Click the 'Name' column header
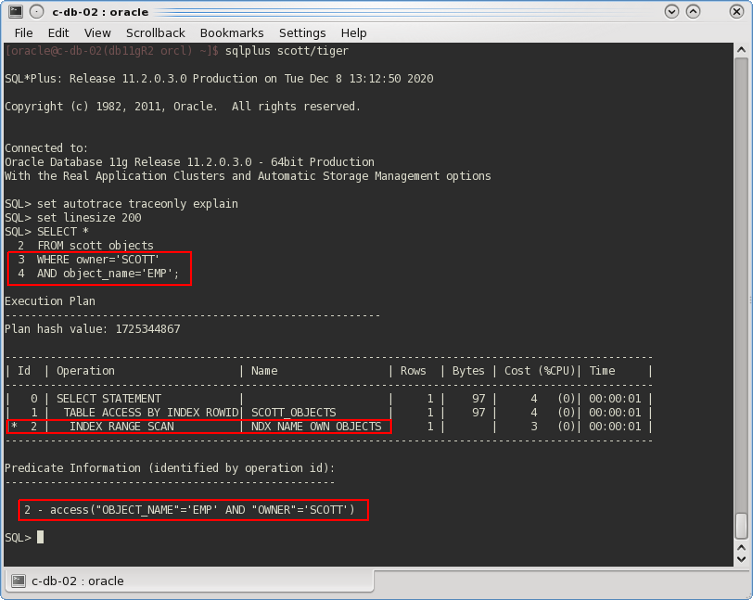Screen dimensions: 753x600 (264, 371)
